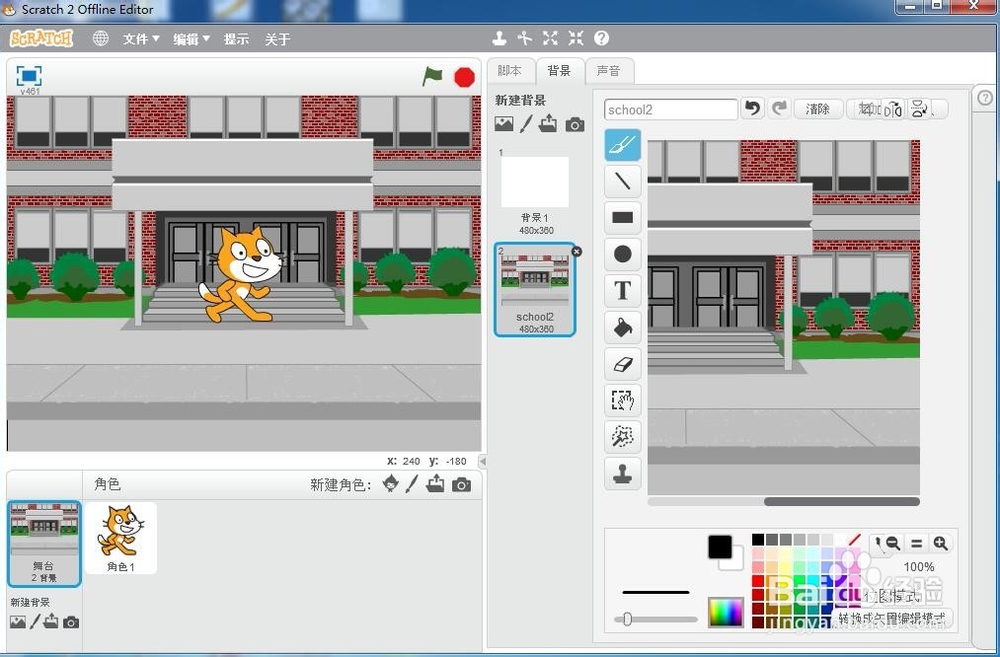Flip the backdrop left-right

point(893,109)
